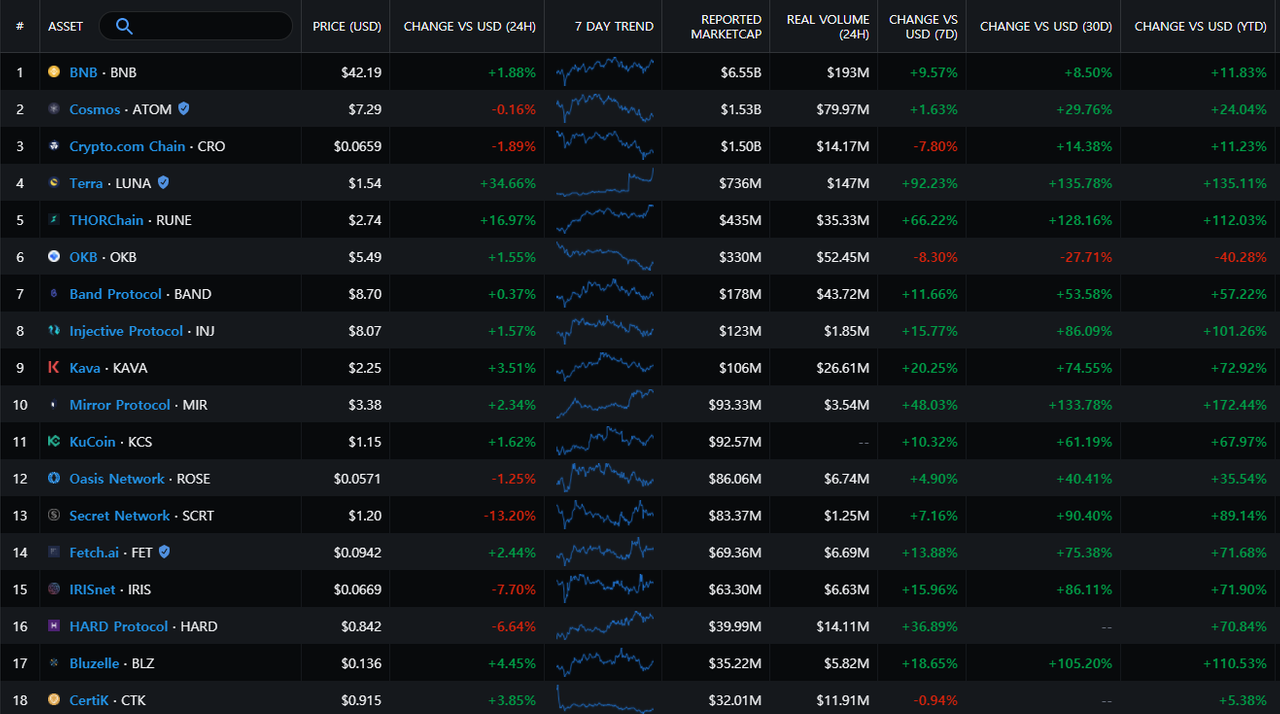Sort by CHANGE VS USD (30D) header
This screenshot has width=1280, height=714.
(x=1046, y=26)
